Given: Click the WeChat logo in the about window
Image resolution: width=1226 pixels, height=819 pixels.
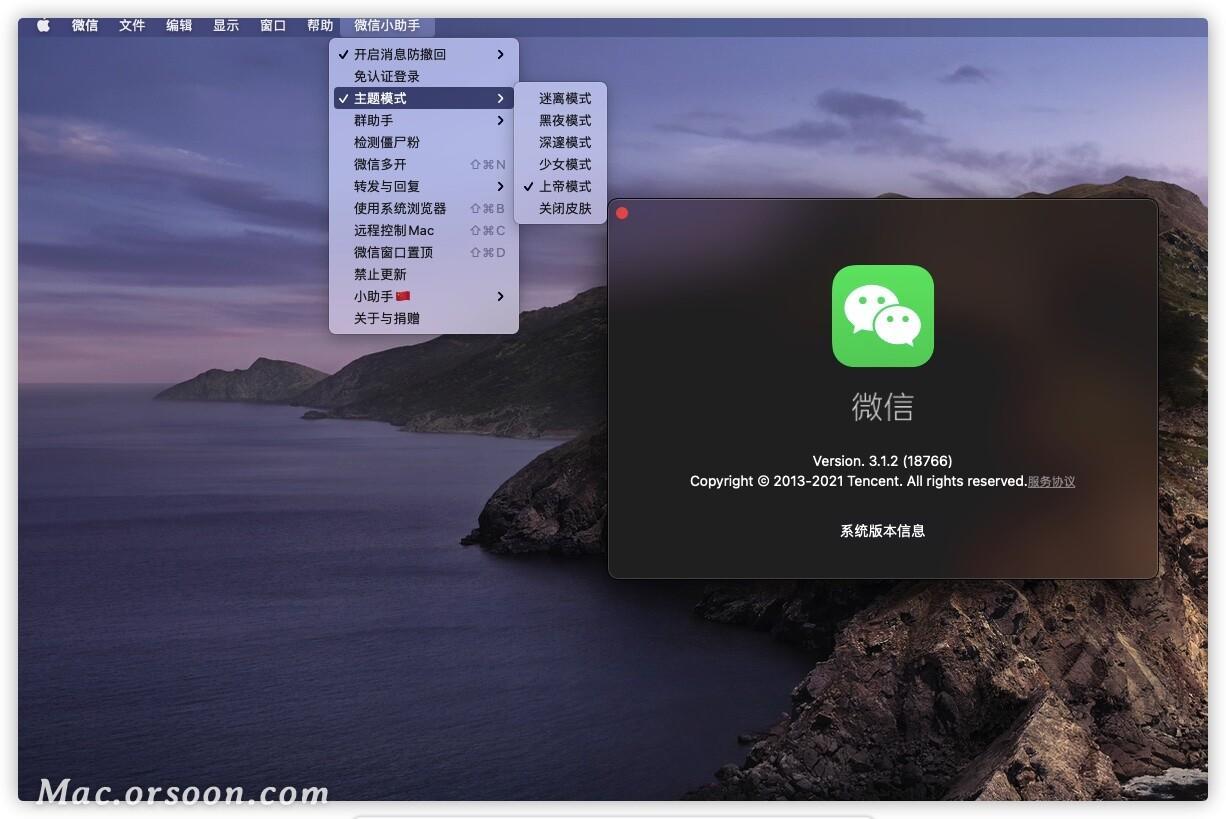Looking at the screenshot, I should [x=883, y=316].
